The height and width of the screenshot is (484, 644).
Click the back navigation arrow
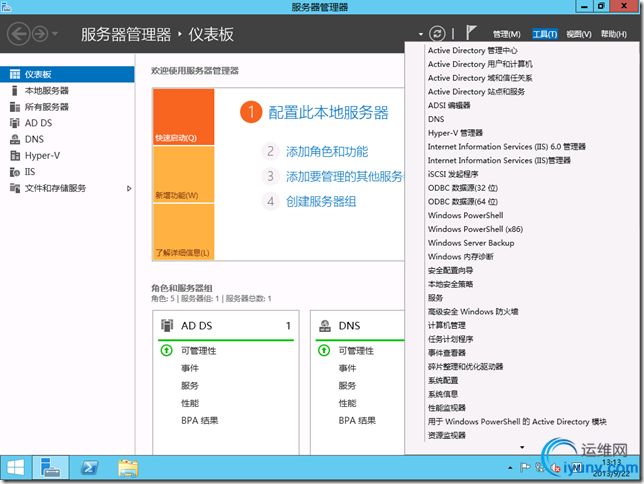tap(18, 34)
